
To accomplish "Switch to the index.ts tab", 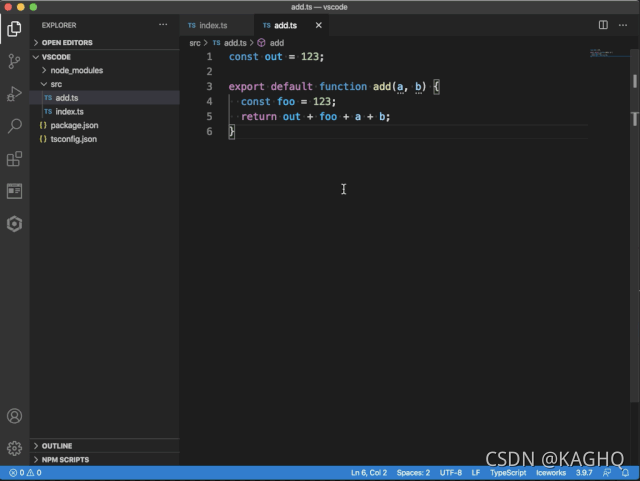I will (x=217, y=25).
